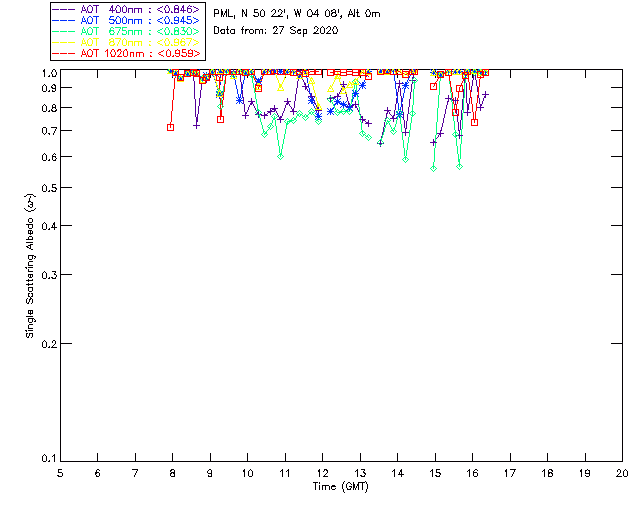Viewport: 640px width, 512px height.
Task: Select the AOT 500nm legend entry
Action: (139, 20)
